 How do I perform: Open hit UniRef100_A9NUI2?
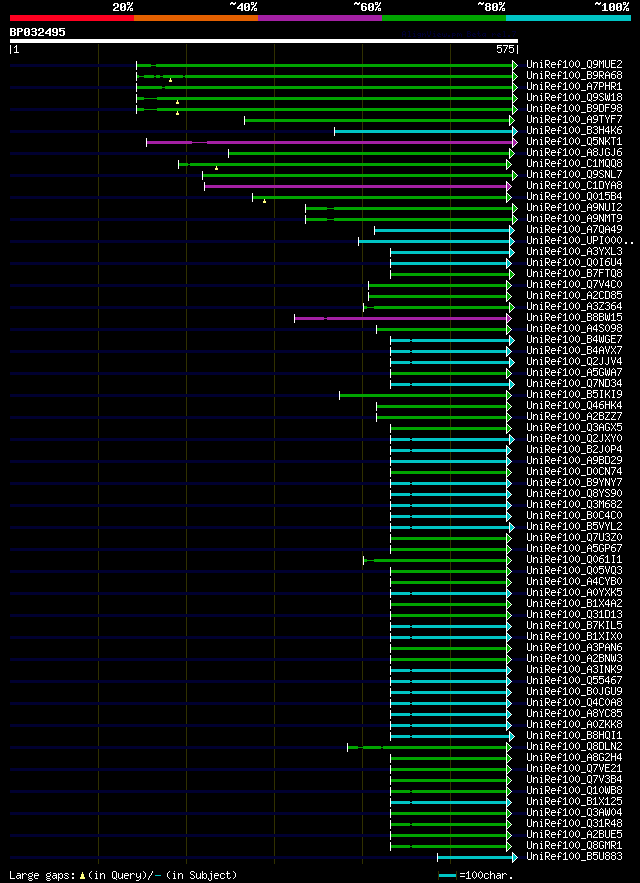tap(574, 208)
